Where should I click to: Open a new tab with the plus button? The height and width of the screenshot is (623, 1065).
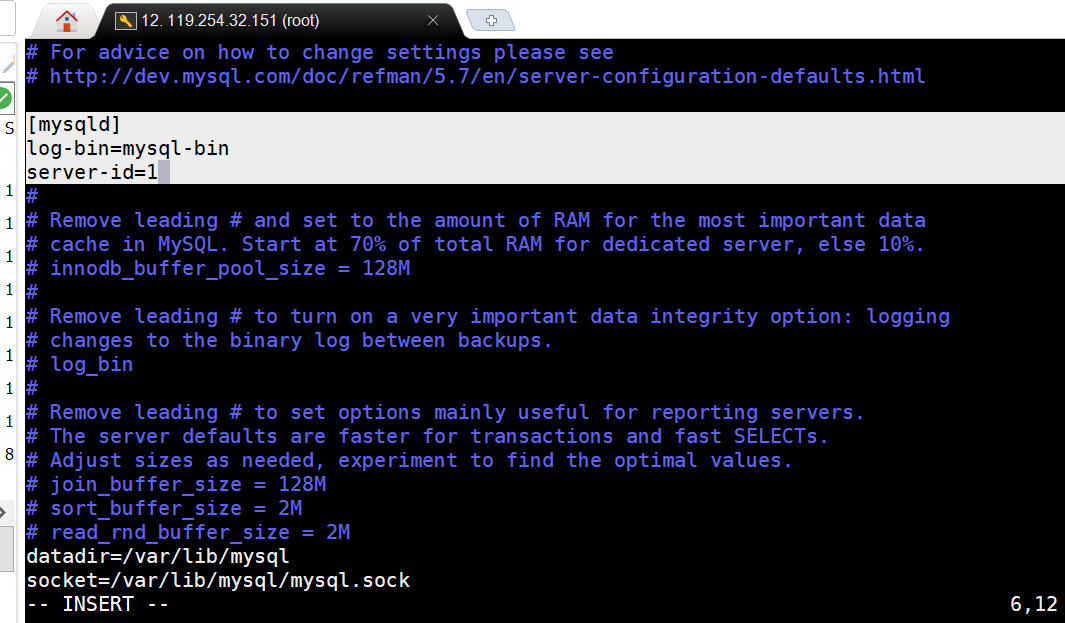pyautogui.click(x=490, y=20)
